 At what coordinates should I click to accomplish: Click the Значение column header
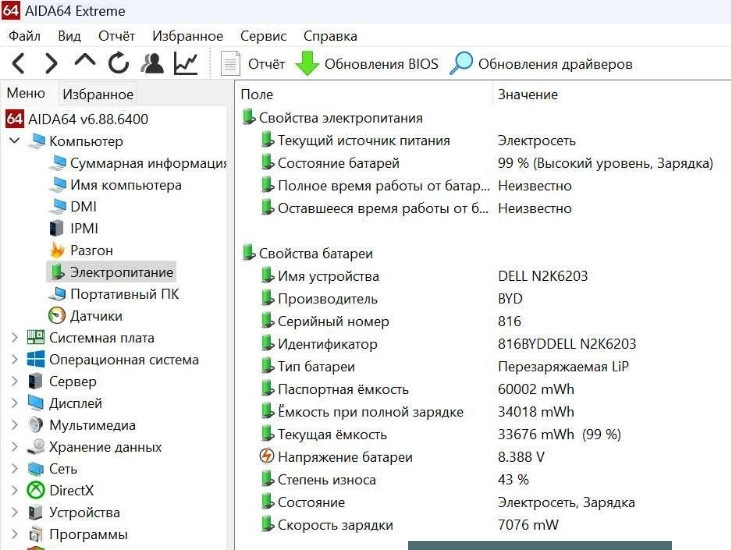click(528, 94)
